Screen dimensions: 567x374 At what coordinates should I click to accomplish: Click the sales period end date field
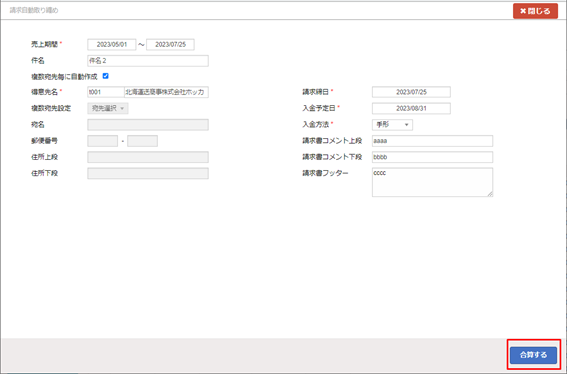[x=170, y=44]
